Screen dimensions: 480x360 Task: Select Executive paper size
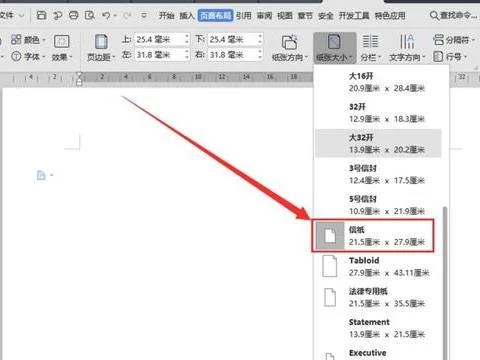click(x=378, y=353)
